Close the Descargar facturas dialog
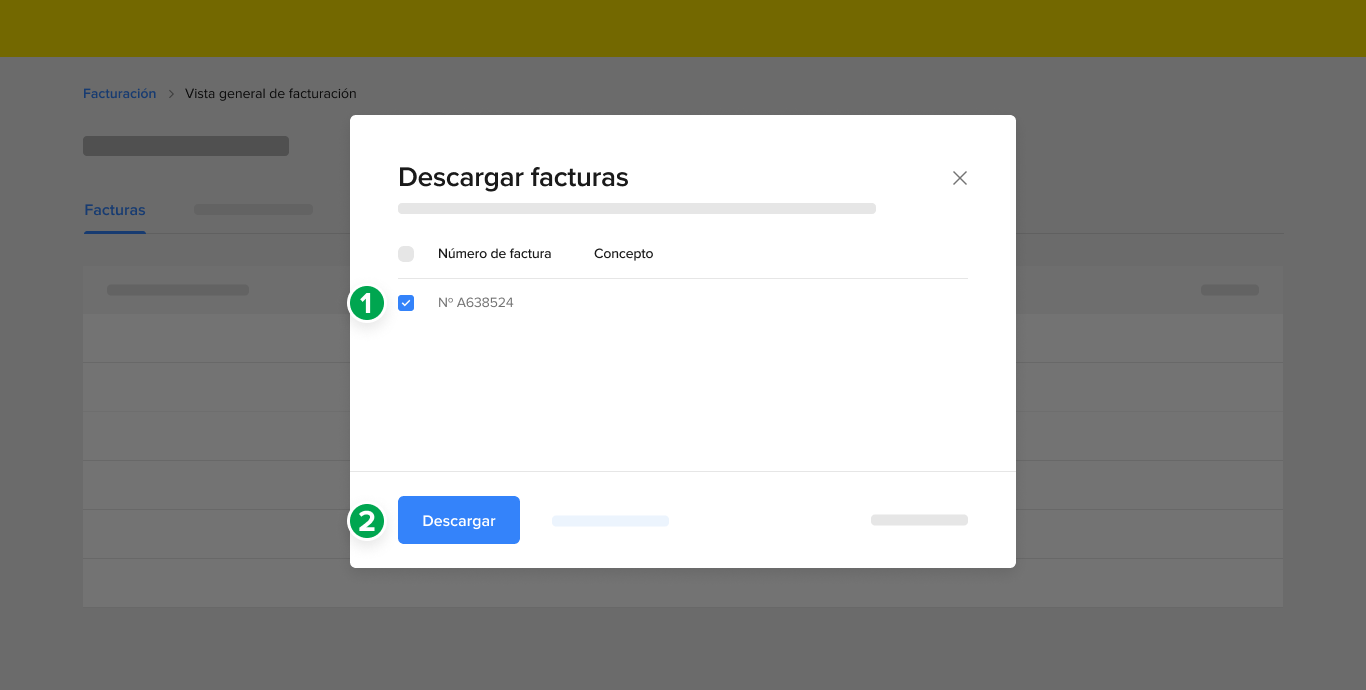The image size is (1366, 690). click(960, 178)
